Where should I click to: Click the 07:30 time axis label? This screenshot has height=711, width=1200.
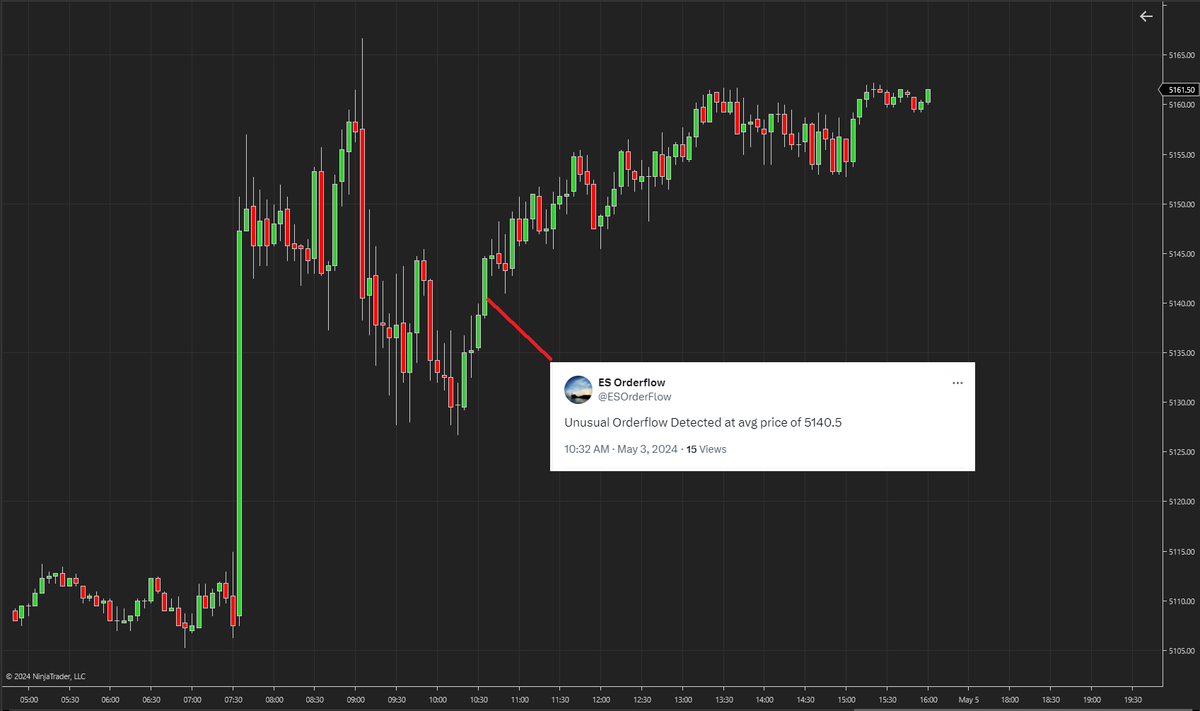tap(233, 700)
